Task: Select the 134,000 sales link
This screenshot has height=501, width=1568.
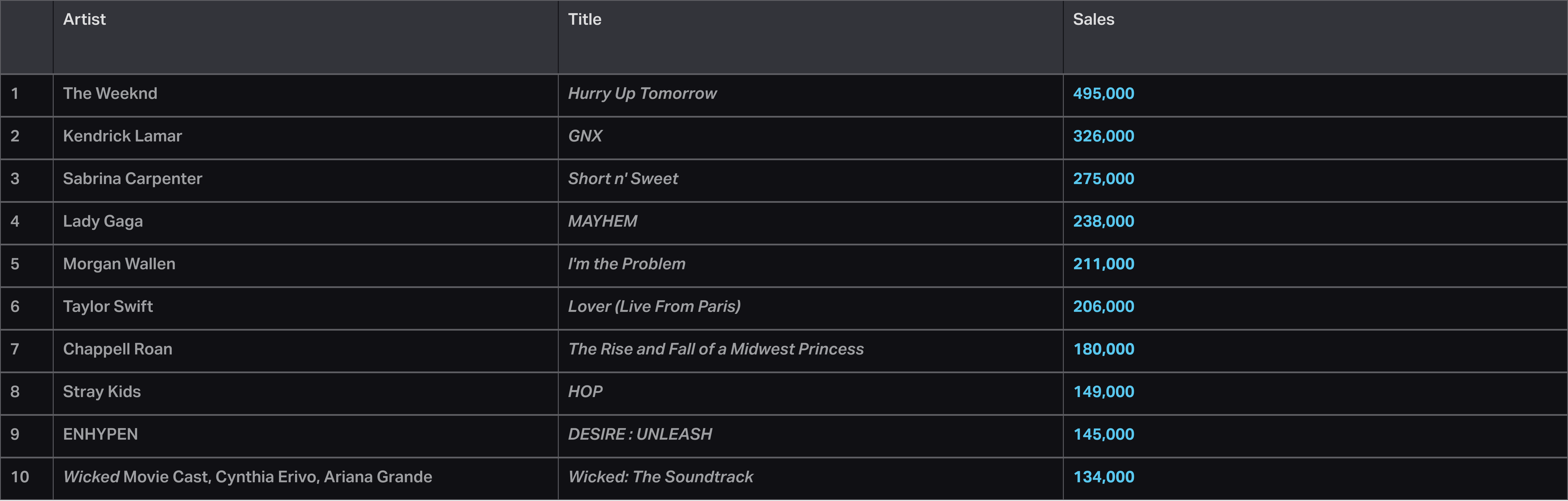Action: (1103, 477)
